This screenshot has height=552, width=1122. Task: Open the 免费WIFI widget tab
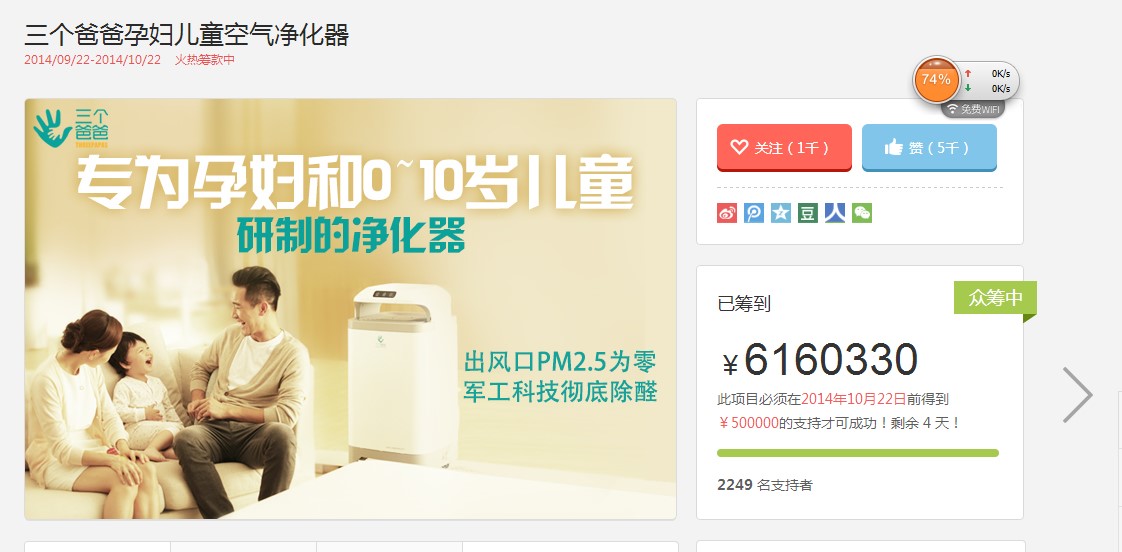(x=973, y=109)
